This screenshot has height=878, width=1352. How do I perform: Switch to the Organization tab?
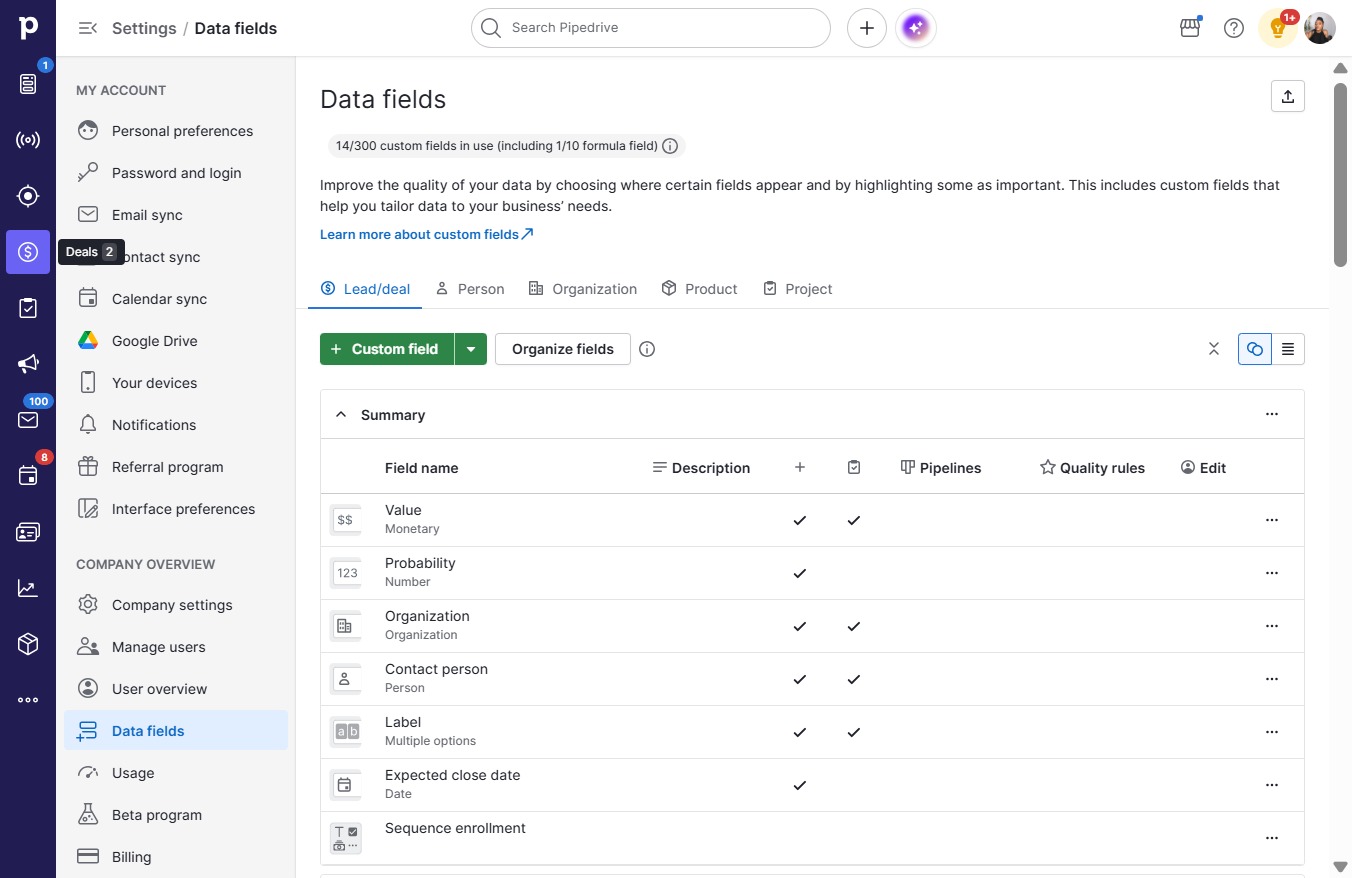pos(582,289)
